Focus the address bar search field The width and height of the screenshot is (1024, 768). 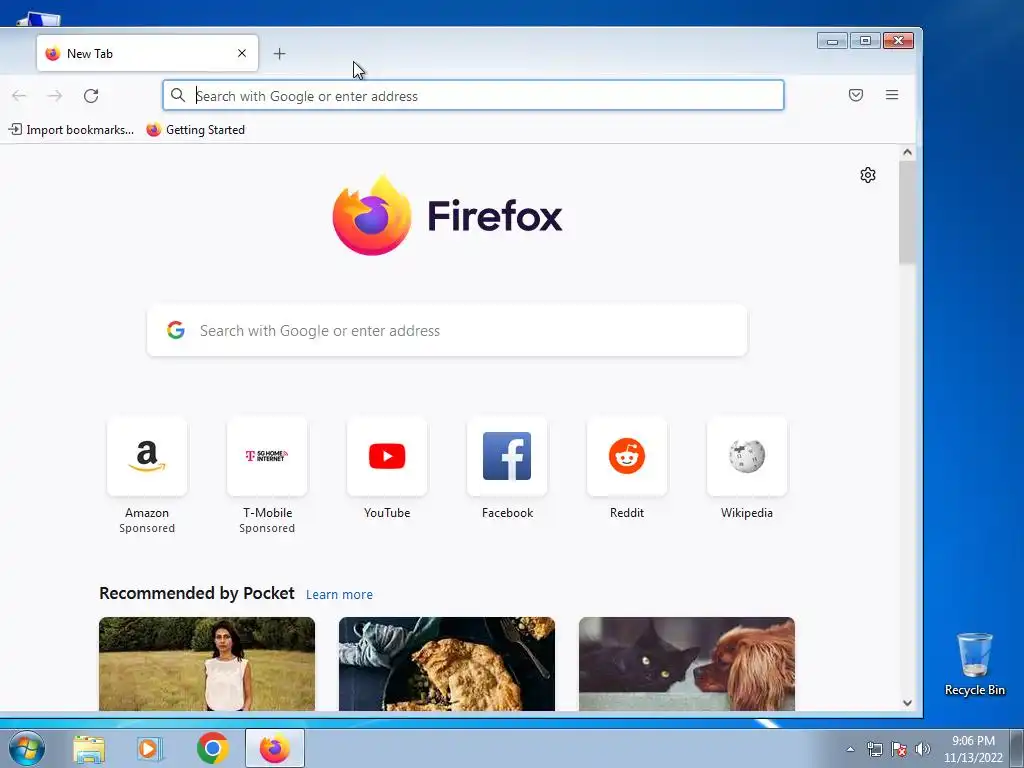tap(473, 95)
